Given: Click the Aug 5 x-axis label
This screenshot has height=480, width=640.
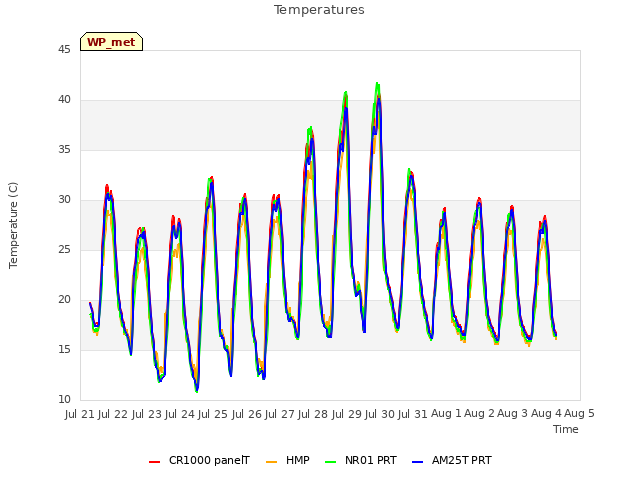Looking at the screenshot, I should click(x=580, y=414).
